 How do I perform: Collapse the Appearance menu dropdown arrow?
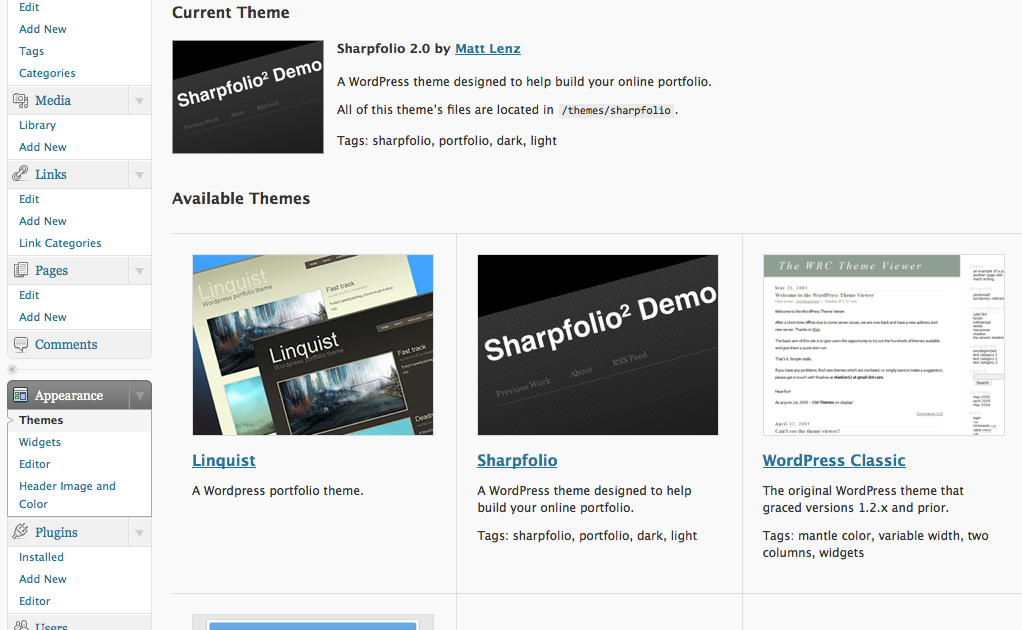(x=139, y=395)
